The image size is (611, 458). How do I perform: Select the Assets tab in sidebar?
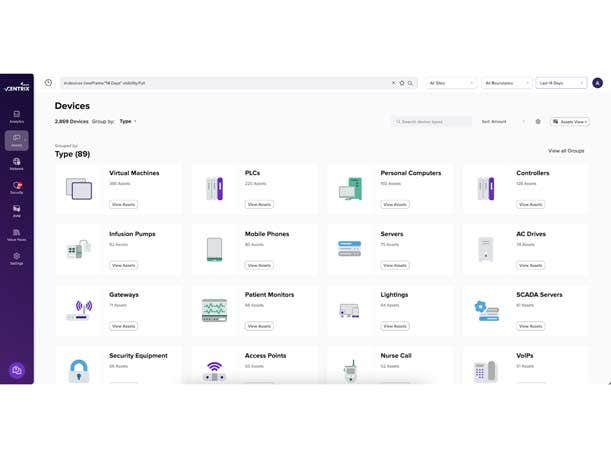coord(16,140)
